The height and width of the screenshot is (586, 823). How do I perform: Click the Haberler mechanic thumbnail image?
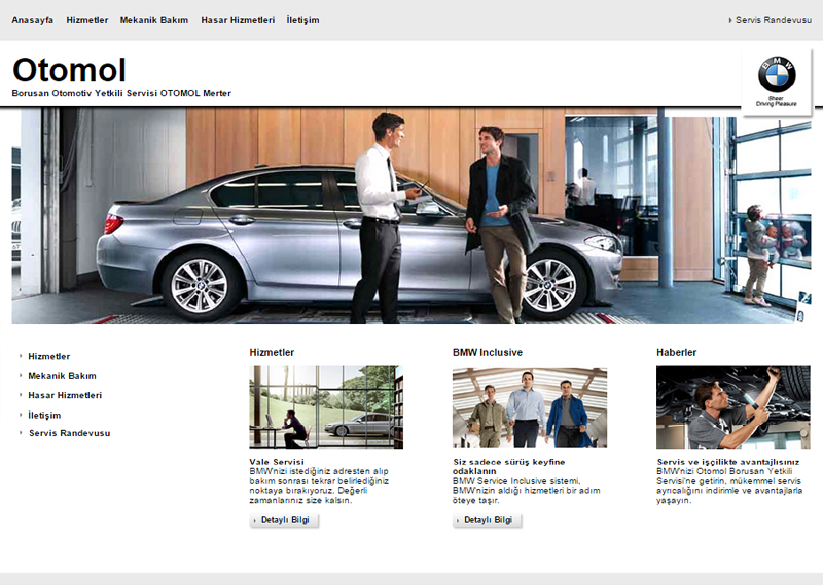(x=733, y=407)
